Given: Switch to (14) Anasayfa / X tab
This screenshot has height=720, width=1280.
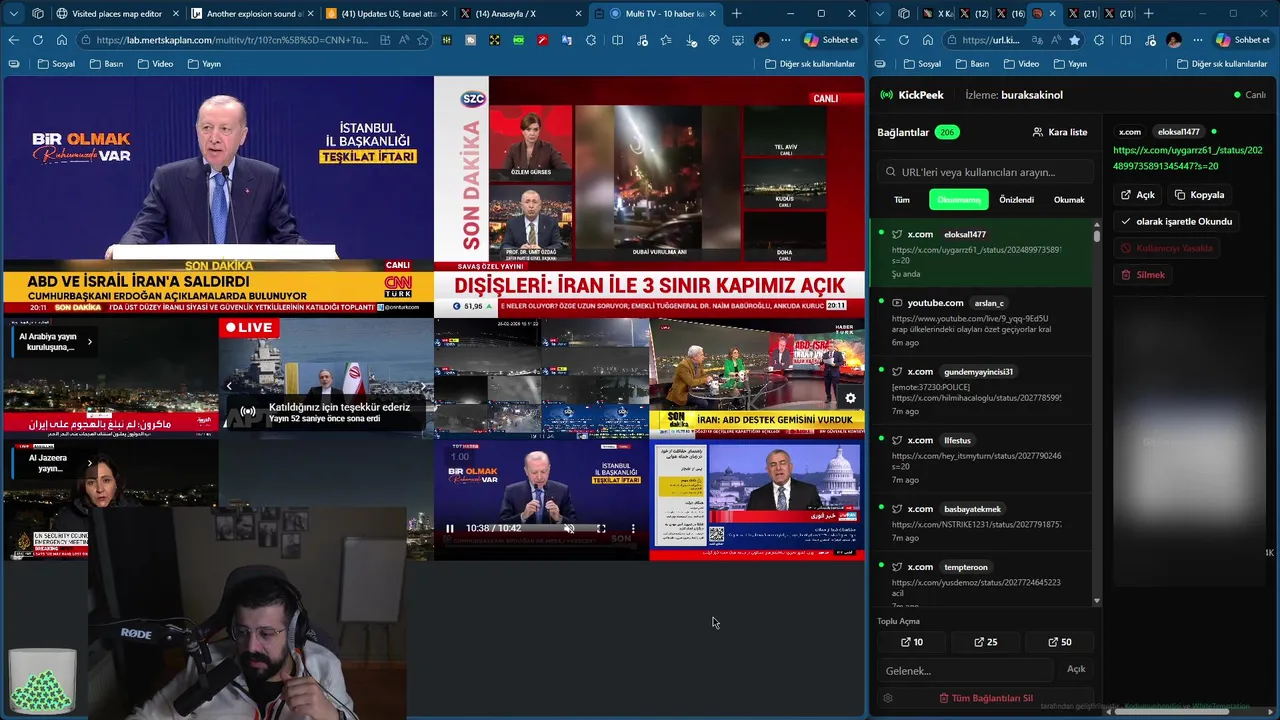Looking at the screenshot, I should (x=520, y=13).
